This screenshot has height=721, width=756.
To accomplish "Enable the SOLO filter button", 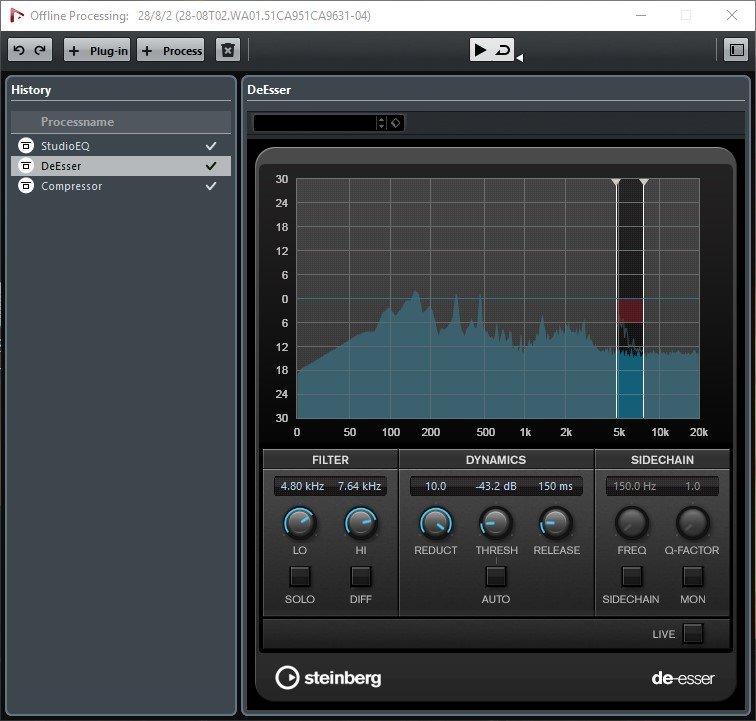I will (299, 576).
